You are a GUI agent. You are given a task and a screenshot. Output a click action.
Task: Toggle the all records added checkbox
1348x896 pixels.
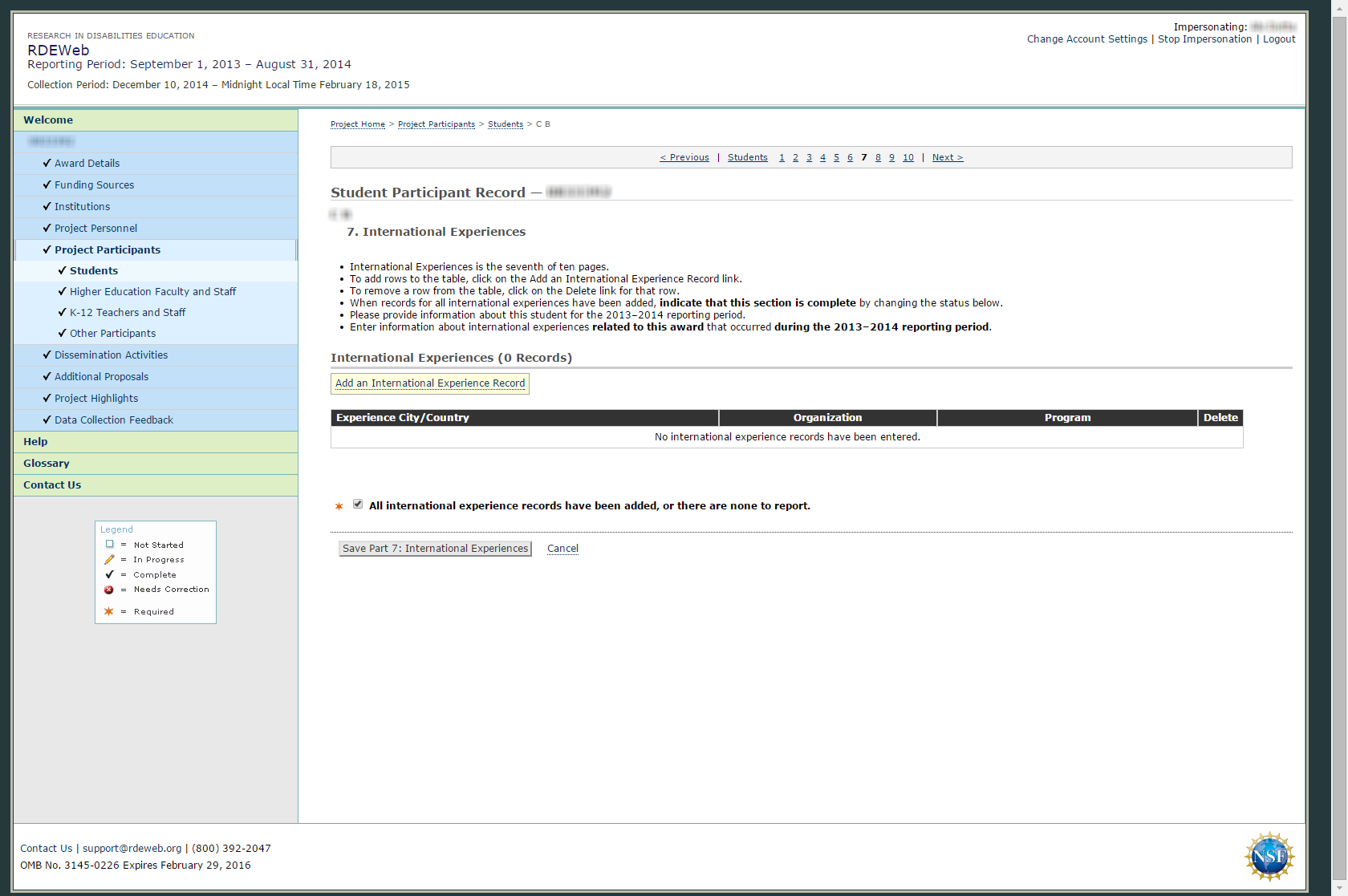358,505
